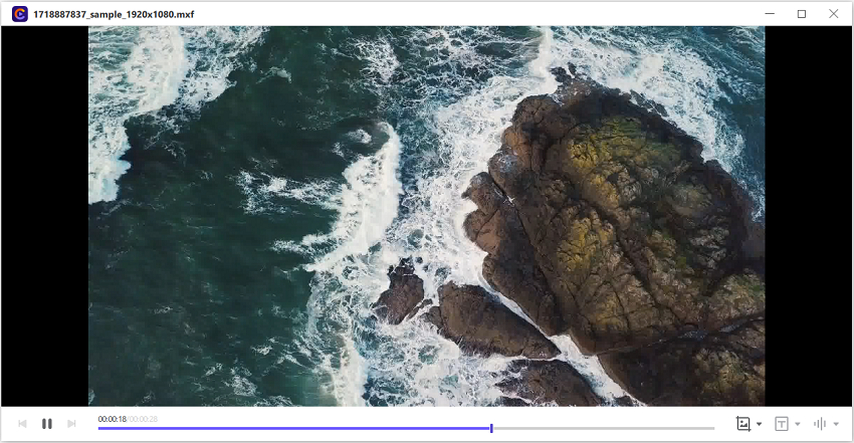Pause the video playback
The width and height of the screenshot is (854, 443).
point(47,423)
